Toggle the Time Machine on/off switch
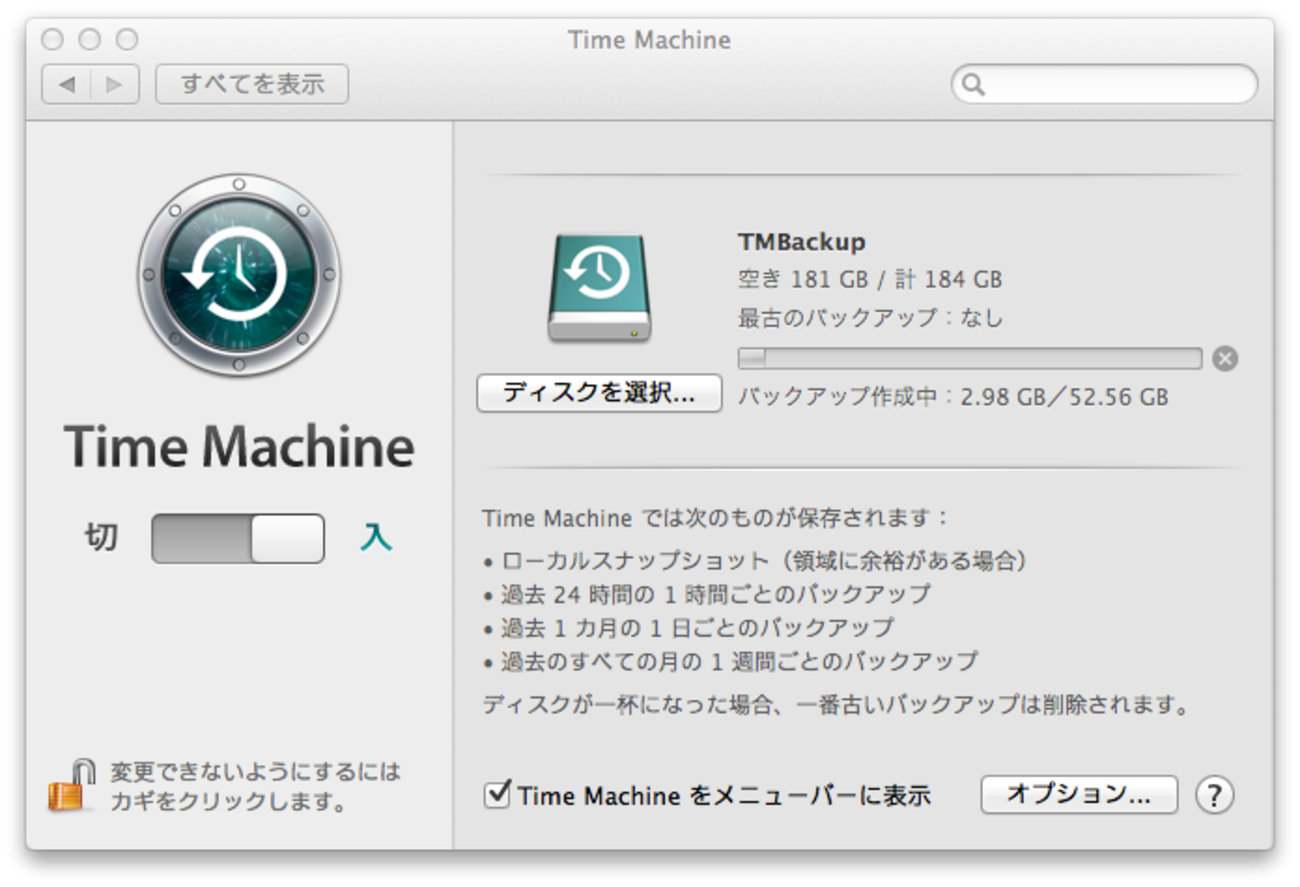The image size is (1300, 887). pyautogui.click(x=238, y=539)
